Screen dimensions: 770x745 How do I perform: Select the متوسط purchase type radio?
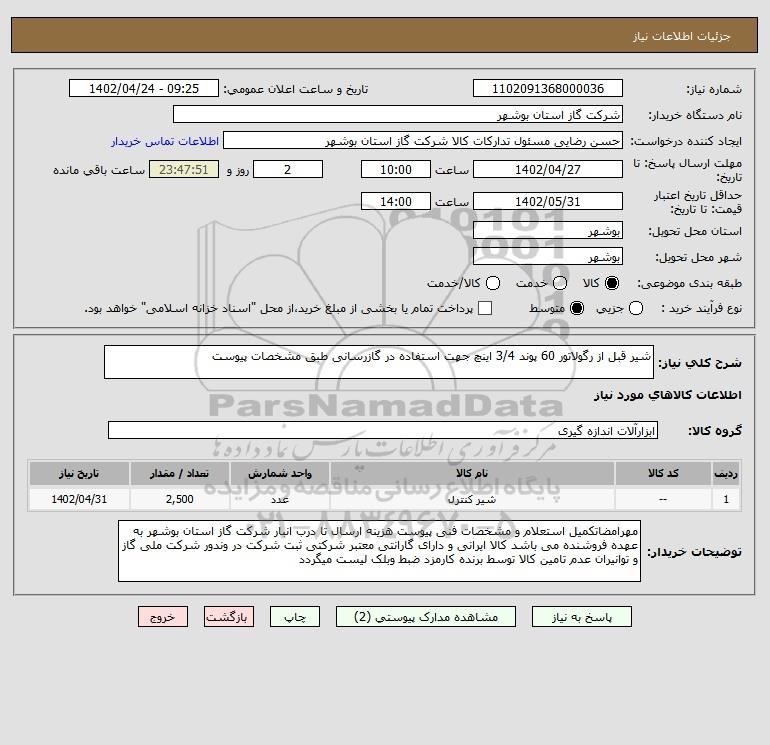click(577, 308)
